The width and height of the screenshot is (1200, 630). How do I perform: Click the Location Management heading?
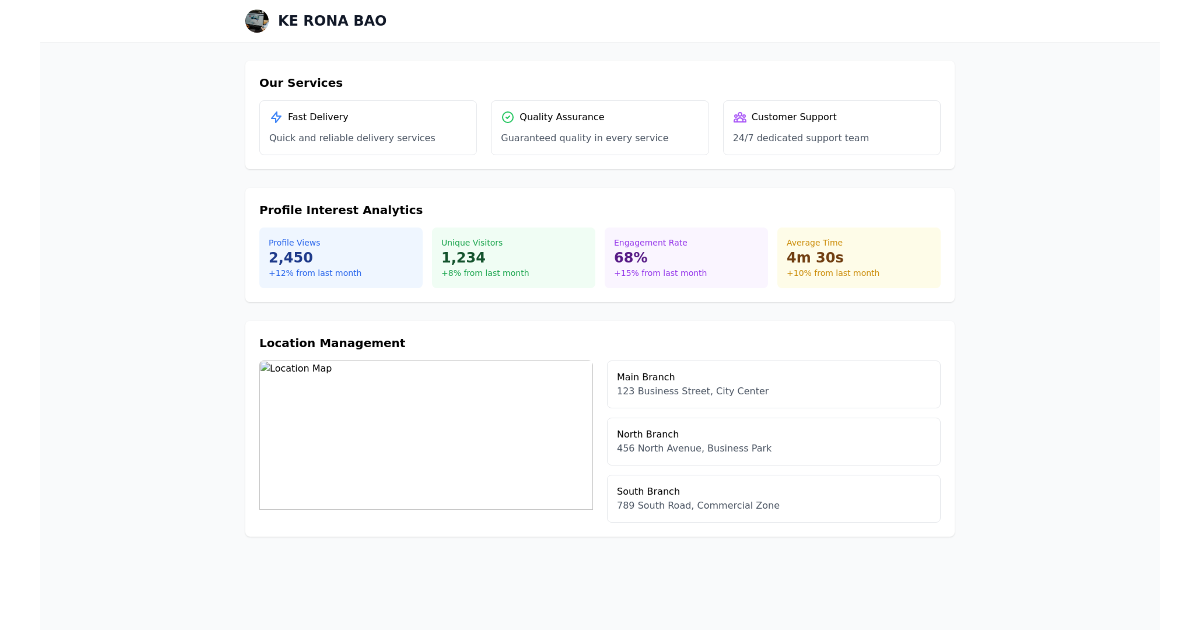coord(332,342)
